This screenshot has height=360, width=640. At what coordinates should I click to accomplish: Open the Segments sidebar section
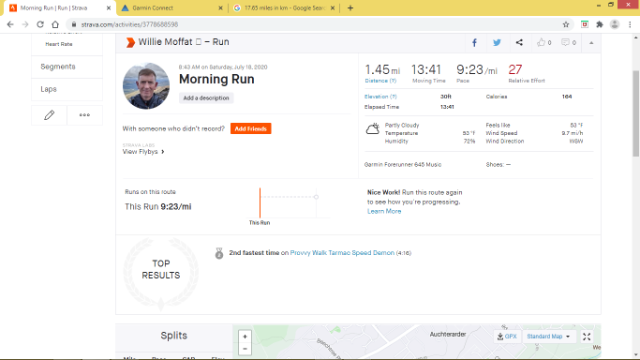tap(67, 67)
